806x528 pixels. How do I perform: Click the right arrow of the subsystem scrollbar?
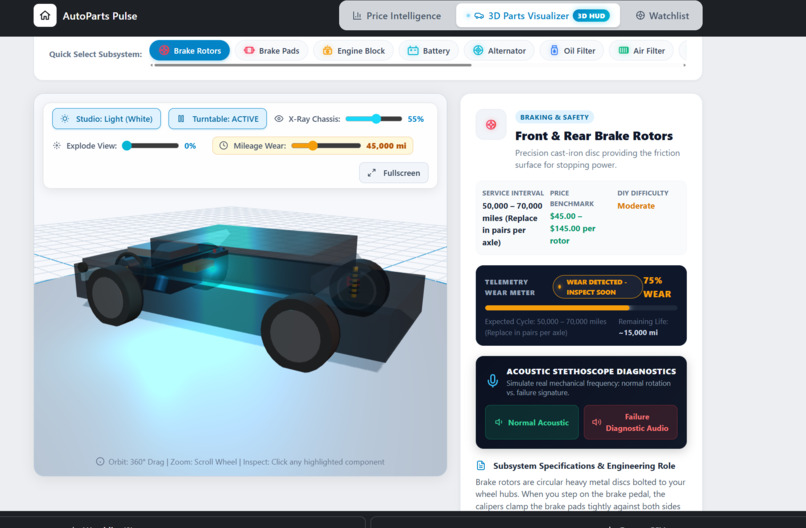[x=684, y=65]
